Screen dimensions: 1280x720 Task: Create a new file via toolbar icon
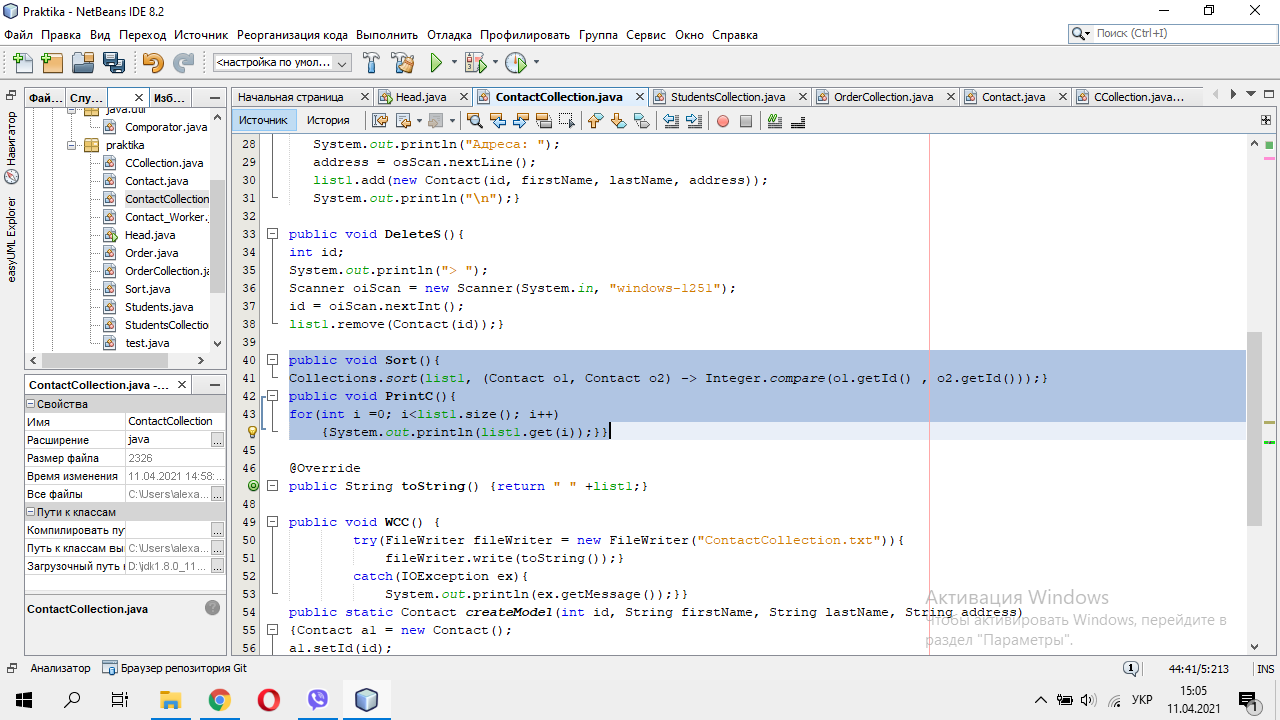tap(22, 63)
